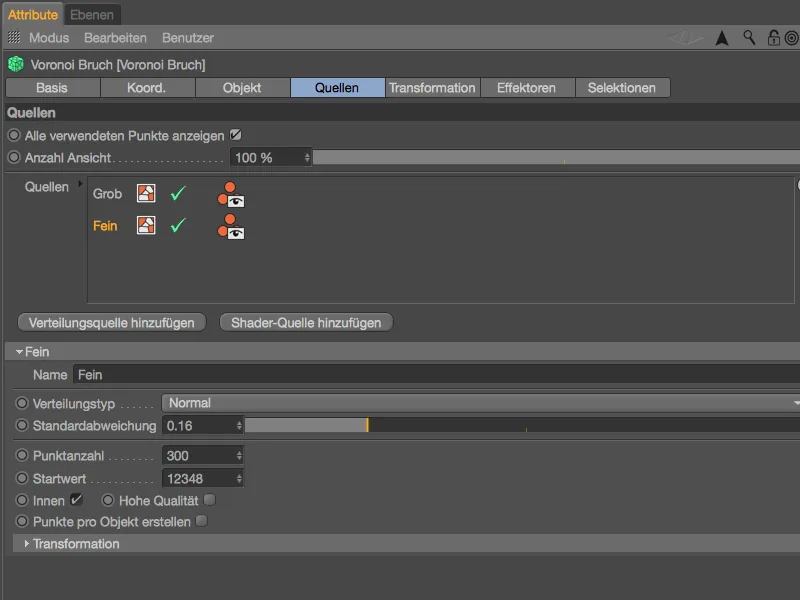The height and width of the screenshot is (600, 800).
Task: Click the Standardabweichung slider bar
Action: click(522, 426)
